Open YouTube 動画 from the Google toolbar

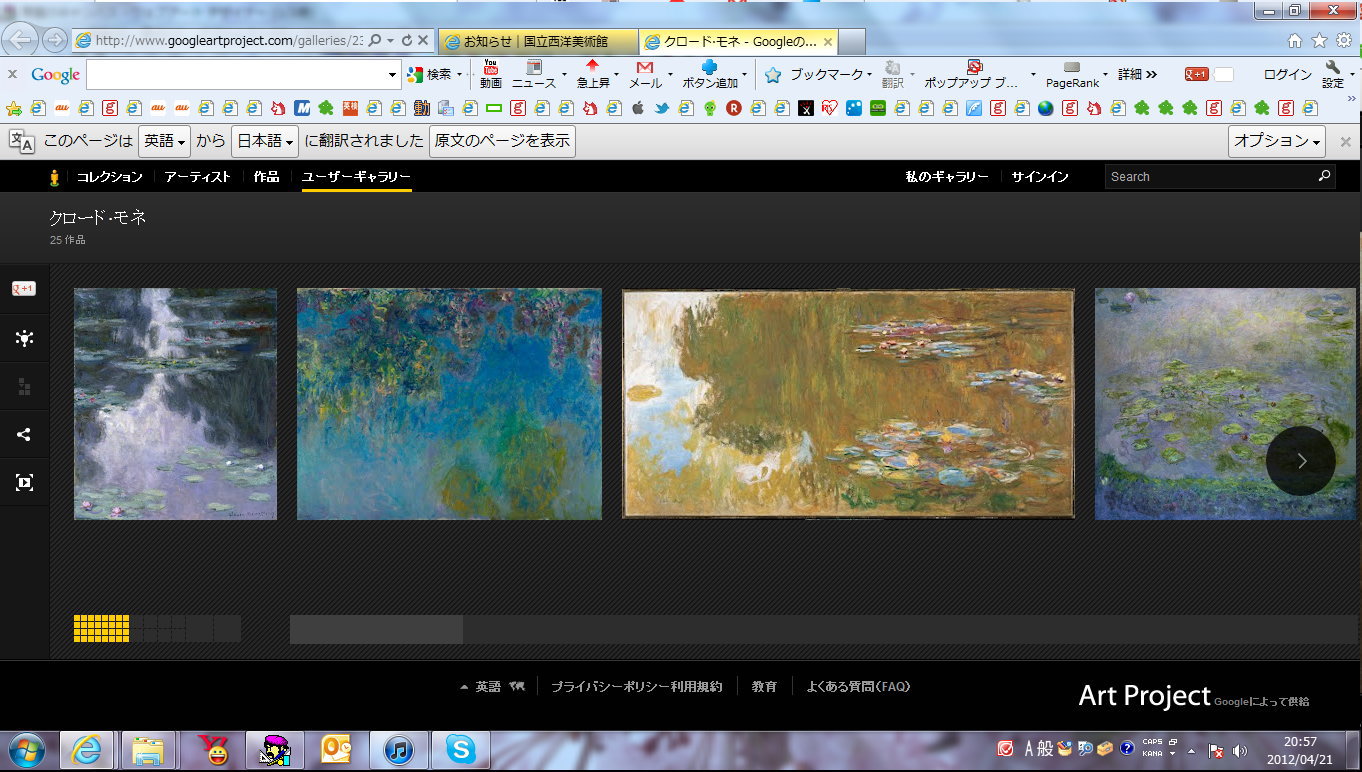click(491, 74)
